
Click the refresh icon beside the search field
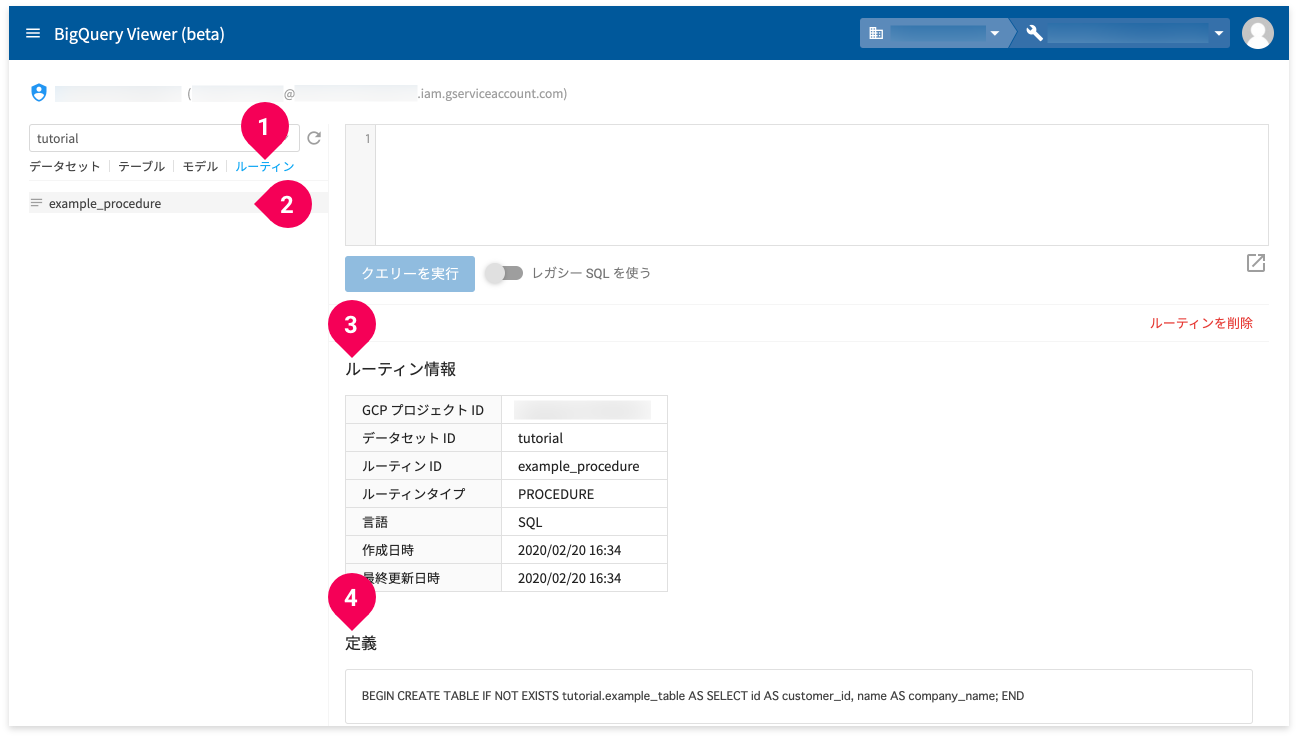click(313, 138)
